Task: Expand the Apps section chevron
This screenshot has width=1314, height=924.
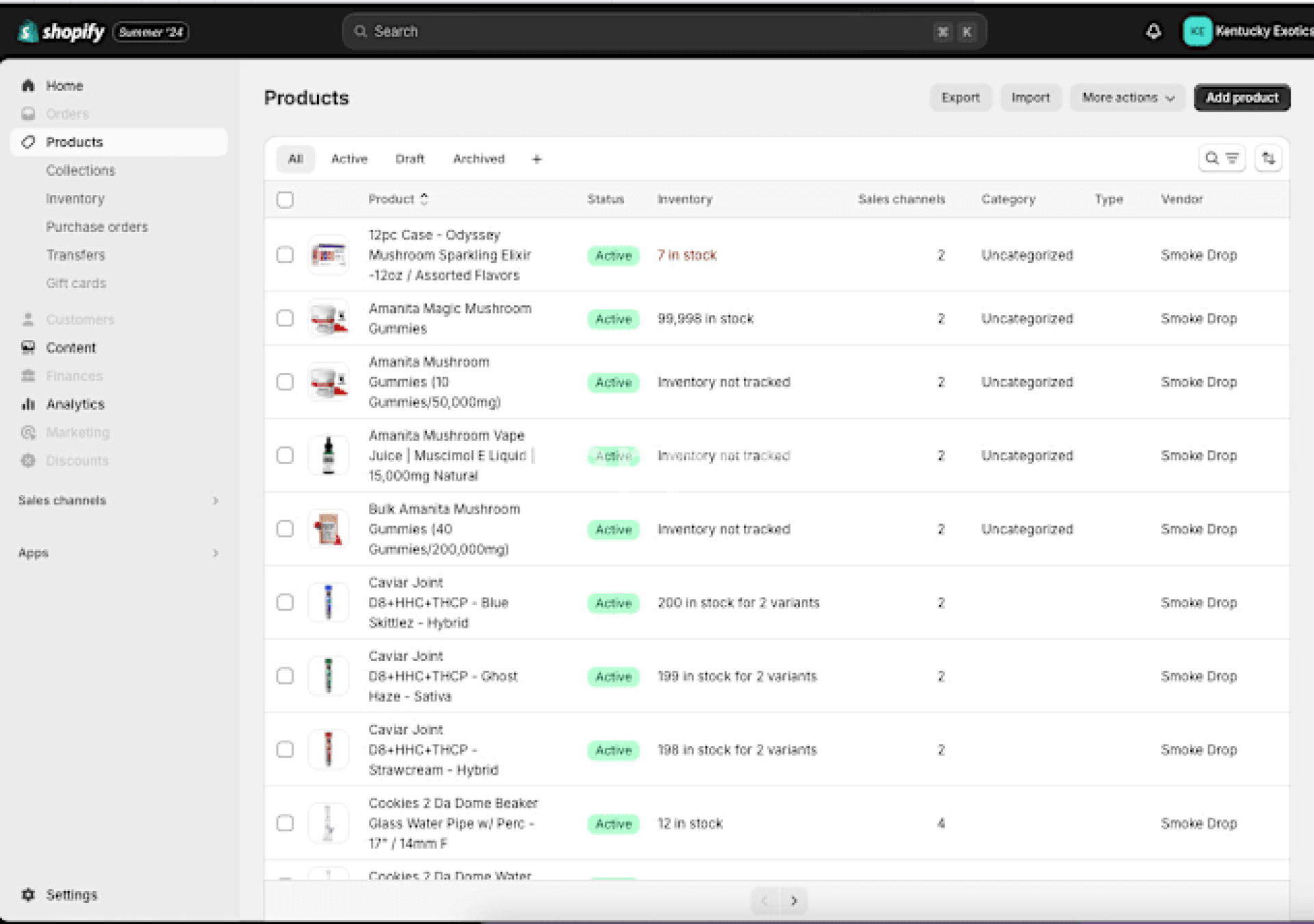Action: pyautogui.click(x=215, y=553)
